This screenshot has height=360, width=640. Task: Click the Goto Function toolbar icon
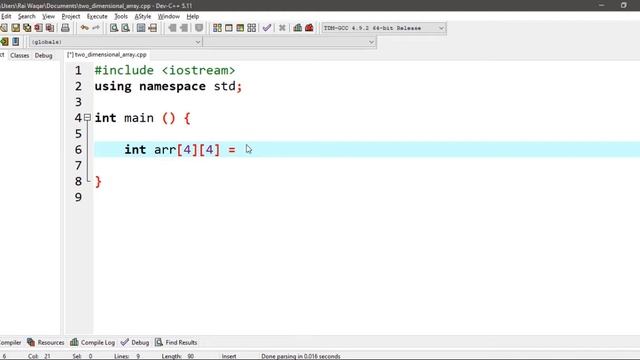[x=141, y=28]
